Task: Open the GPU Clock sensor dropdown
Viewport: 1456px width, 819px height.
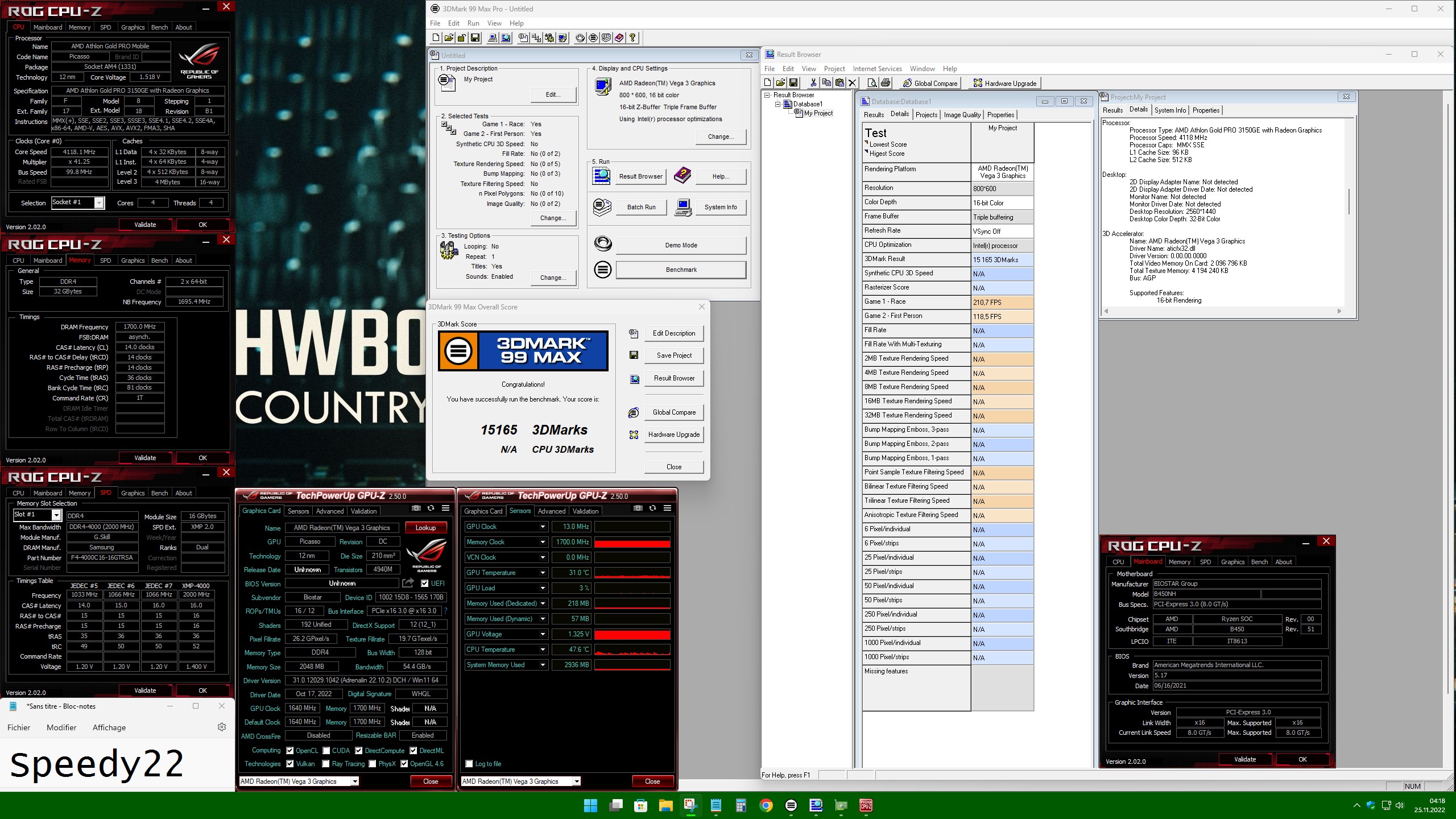Action: [543, 527]
